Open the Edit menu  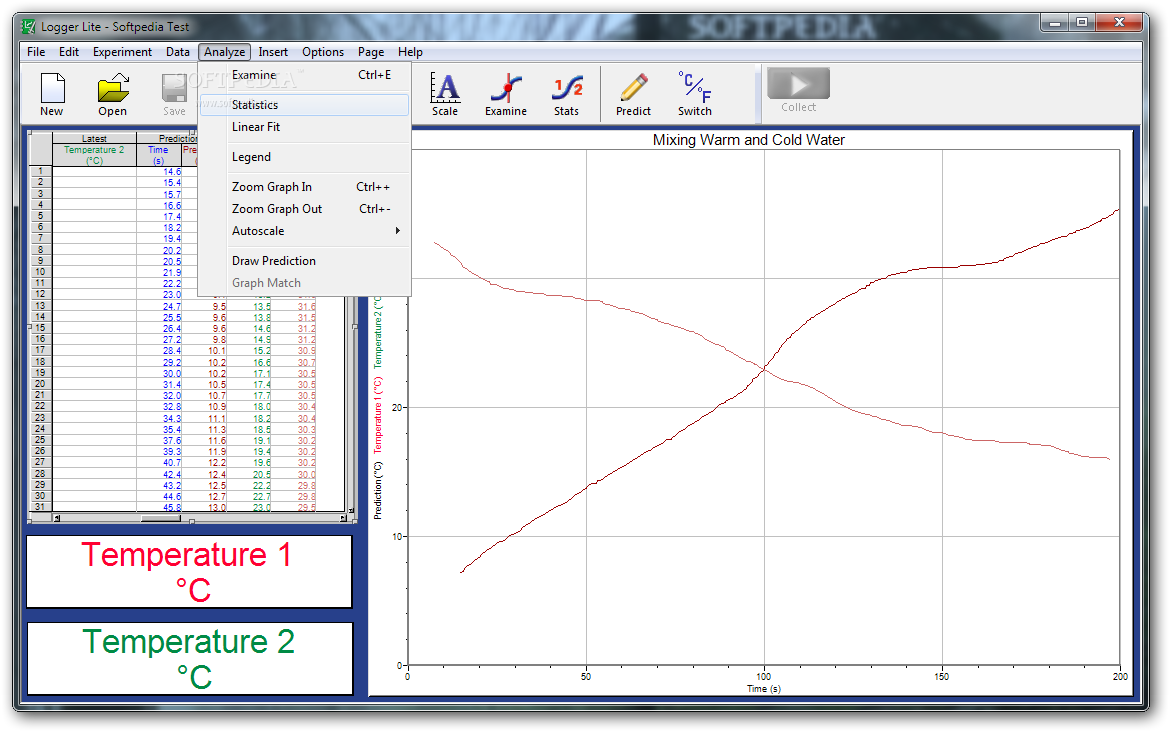(69, 51)
